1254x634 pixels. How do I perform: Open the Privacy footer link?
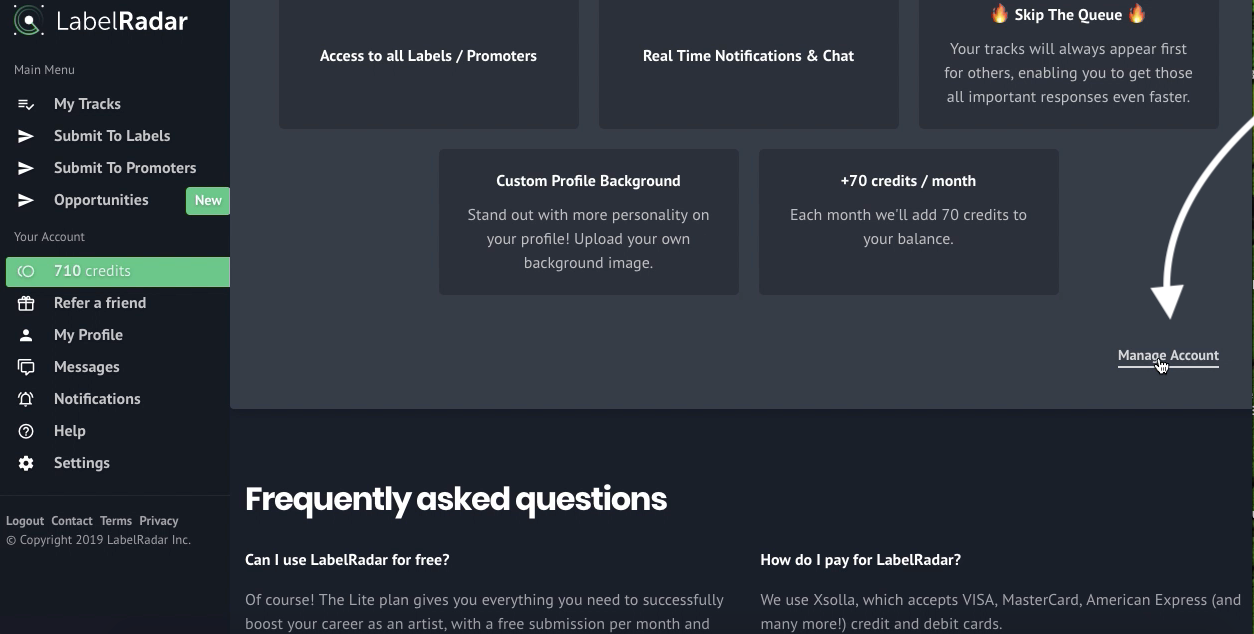point(159,521)
